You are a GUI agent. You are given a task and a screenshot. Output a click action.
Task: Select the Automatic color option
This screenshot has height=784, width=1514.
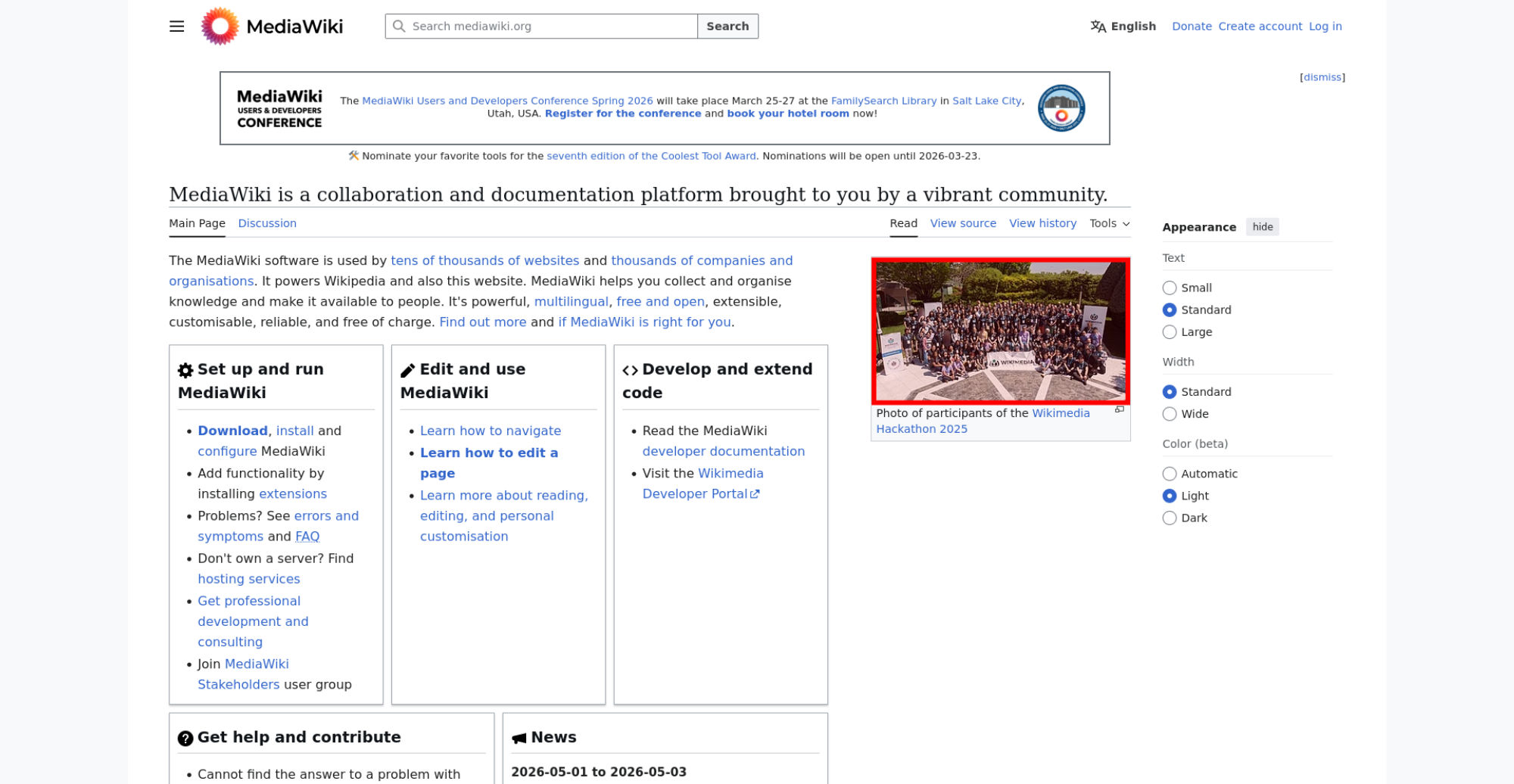[1170, 474]
